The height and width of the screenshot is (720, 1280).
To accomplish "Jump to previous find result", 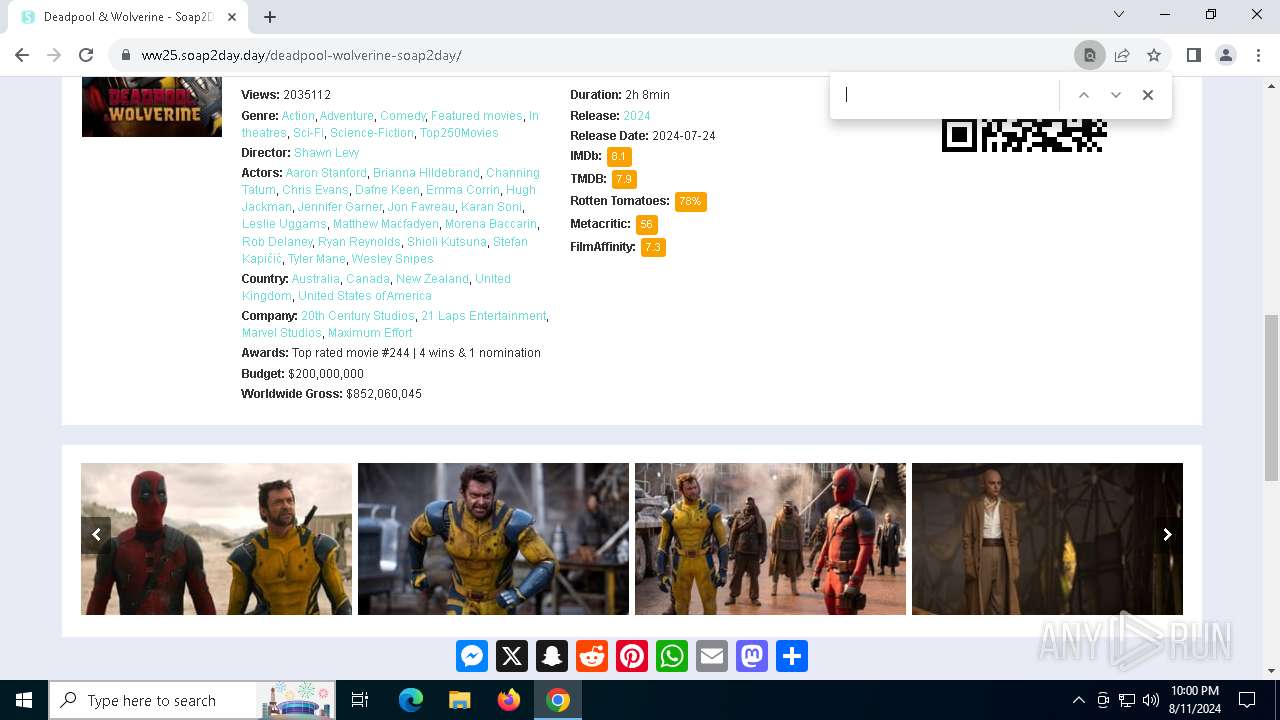I will (1083, 95).
